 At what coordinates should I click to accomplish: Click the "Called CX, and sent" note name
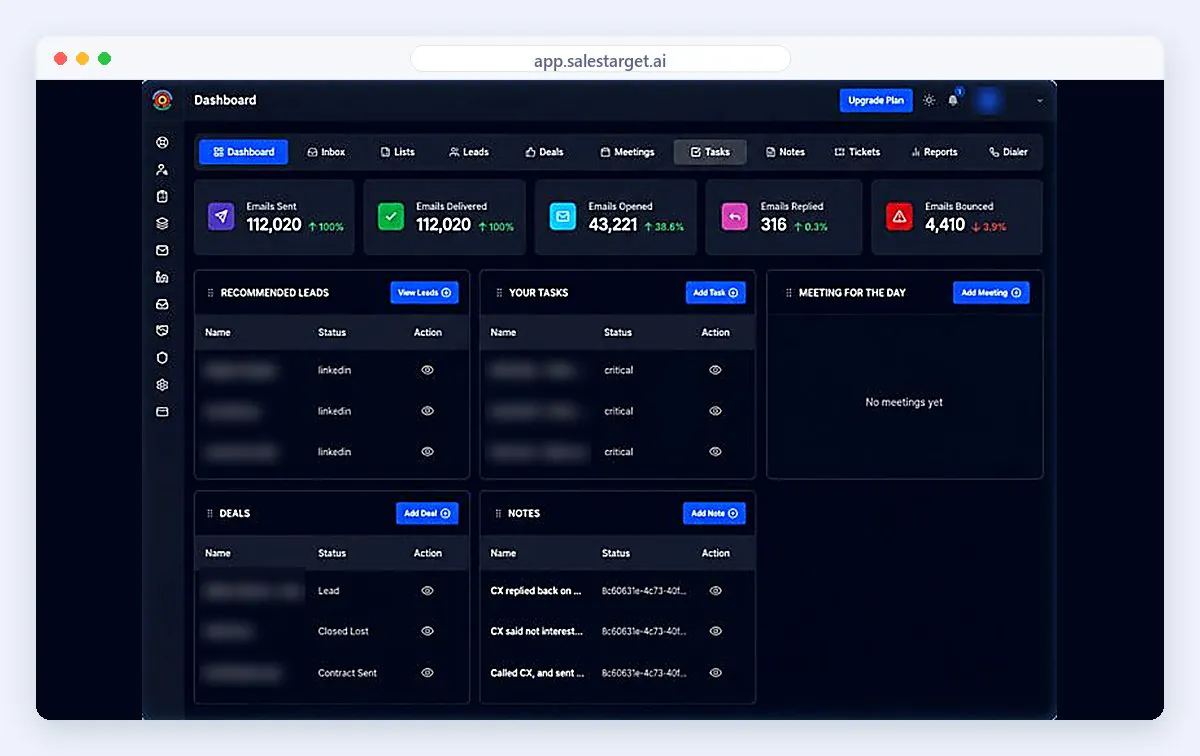pos(536,673)
